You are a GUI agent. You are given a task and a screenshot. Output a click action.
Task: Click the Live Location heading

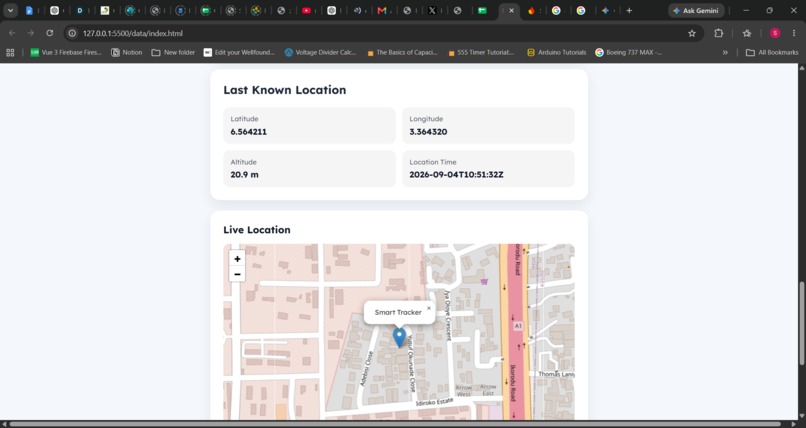pos(257,230)
